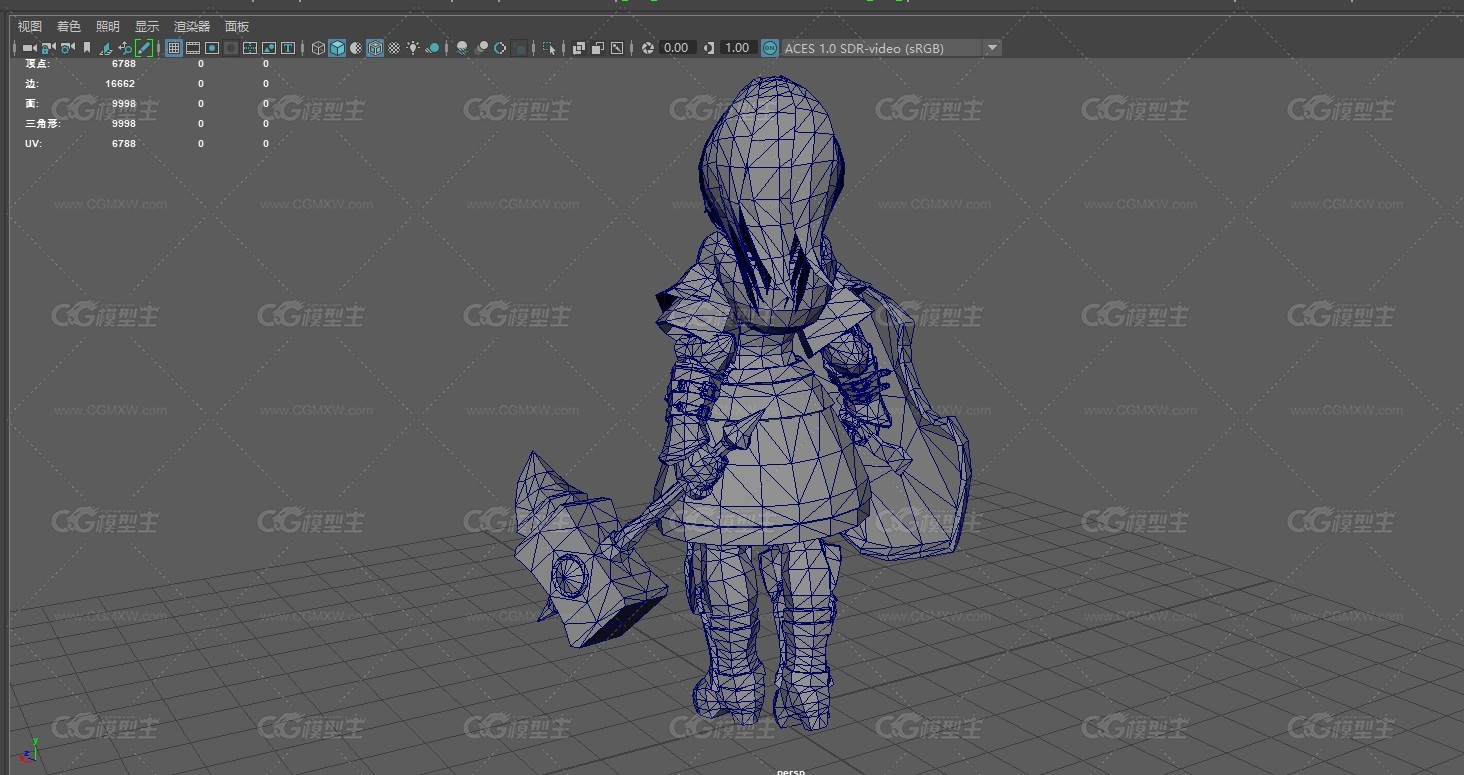Screen dimensions: 1464x775
Task: Click the 2D Pan/Zoom icon
Action: click(x=125, y=48)
